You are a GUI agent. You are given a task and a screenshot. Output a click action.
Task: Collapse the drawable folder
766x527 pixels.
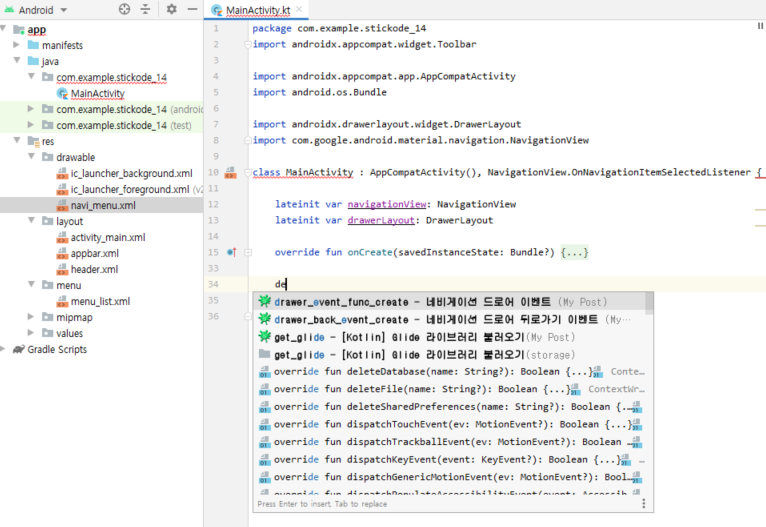pyautogui.click(x=31, y=156)
